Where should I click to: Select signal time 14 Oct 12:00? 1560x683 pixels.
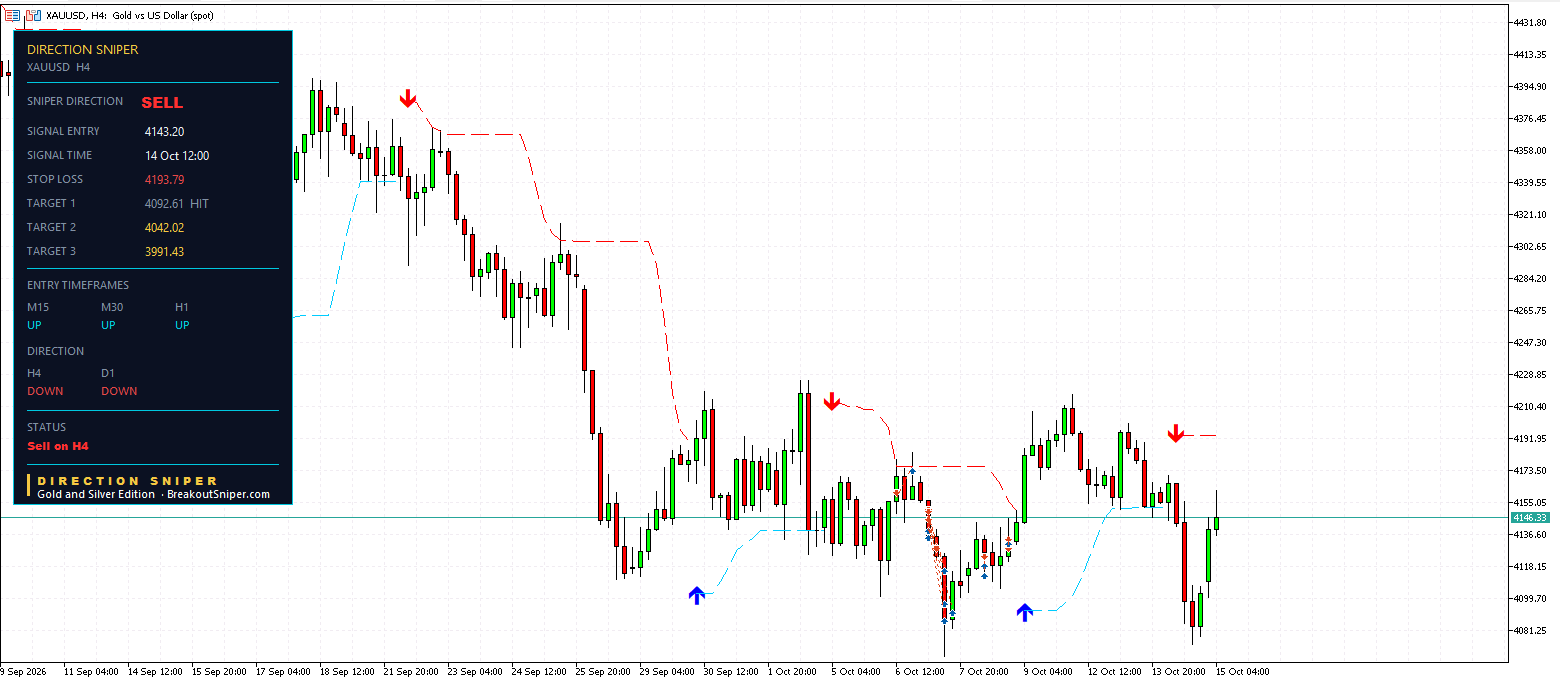click(177, 155)
